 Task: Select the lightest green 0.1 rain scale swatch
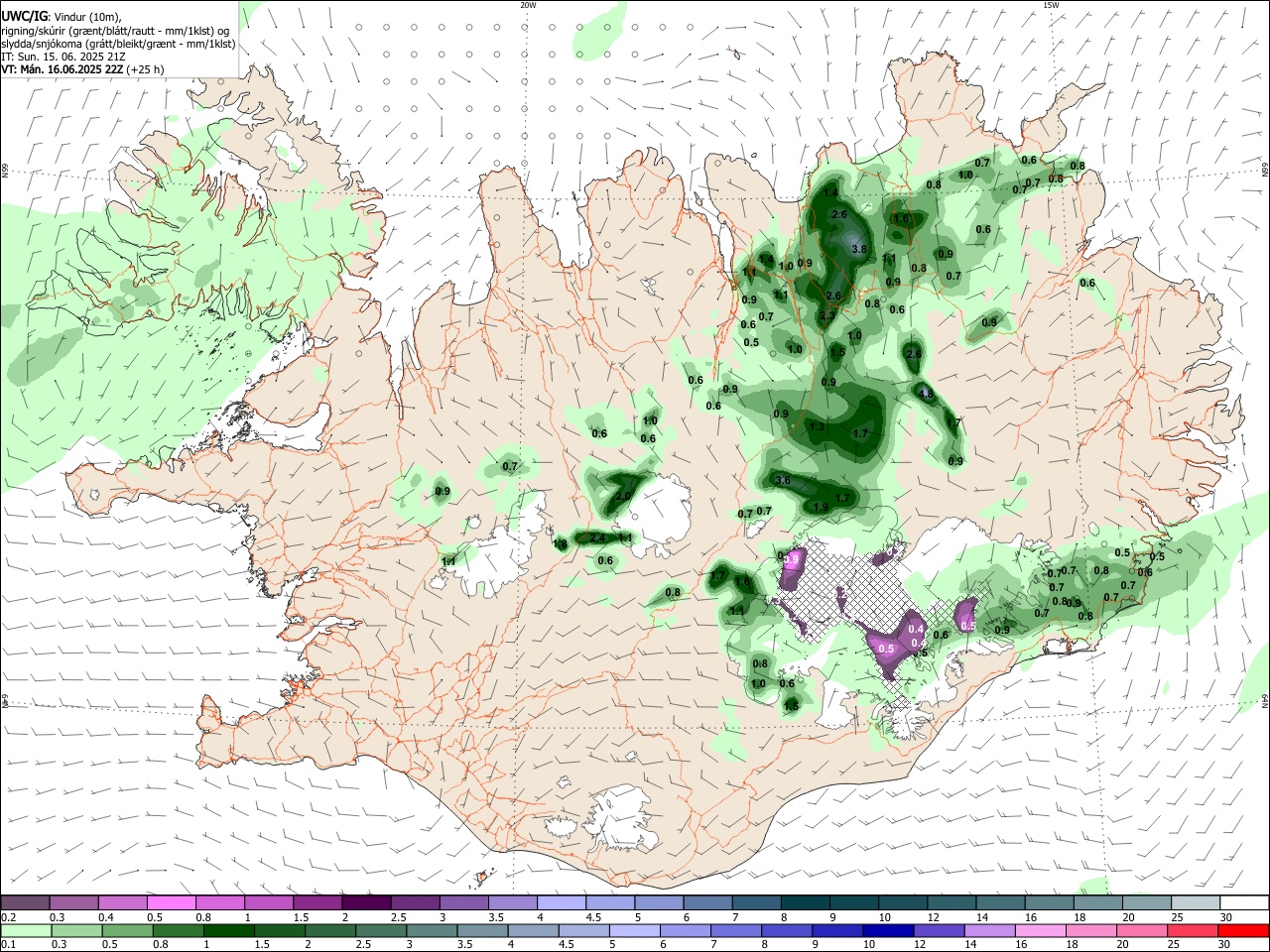pos(26,930)
